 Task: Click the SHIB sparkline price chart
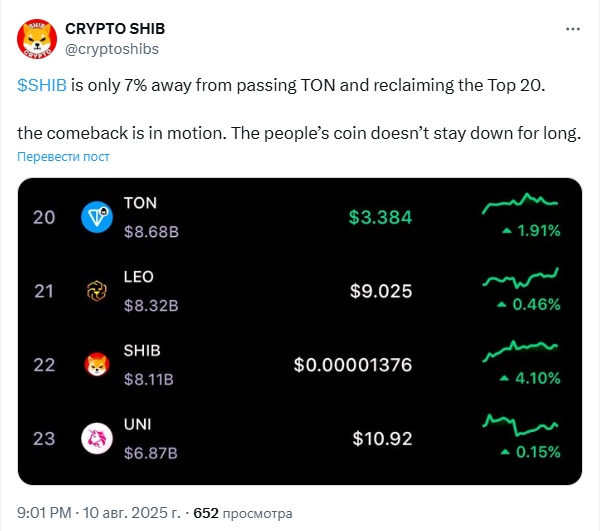520,352
